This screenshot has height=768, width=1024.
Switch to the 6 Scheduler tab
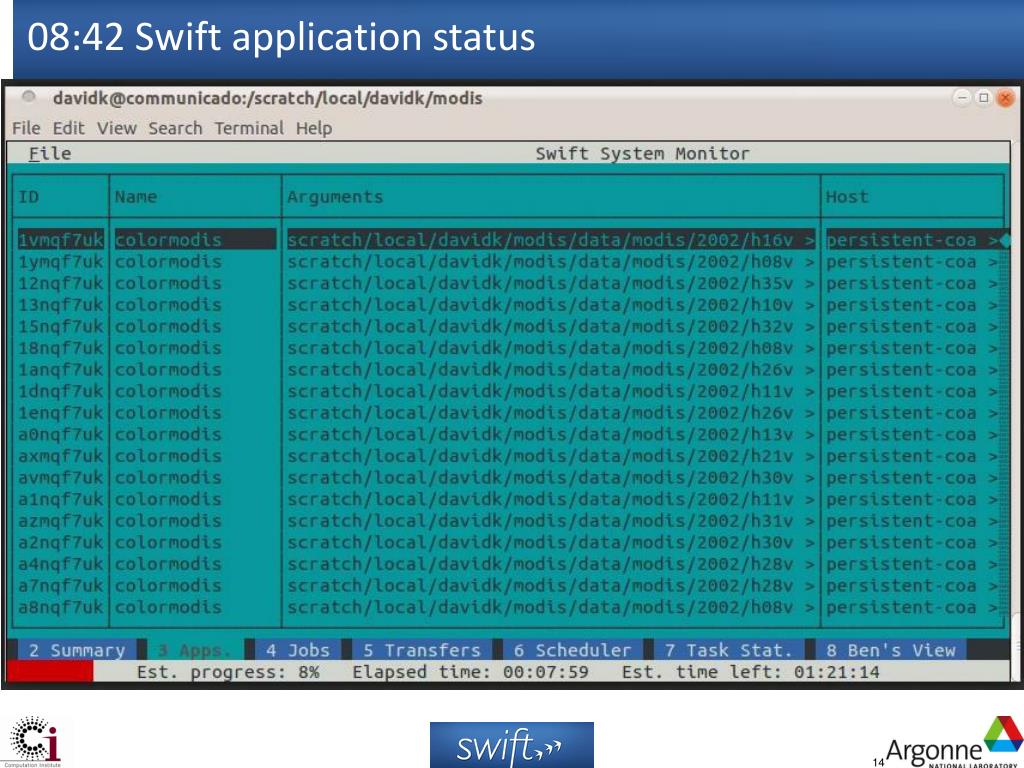click(573, 650)
